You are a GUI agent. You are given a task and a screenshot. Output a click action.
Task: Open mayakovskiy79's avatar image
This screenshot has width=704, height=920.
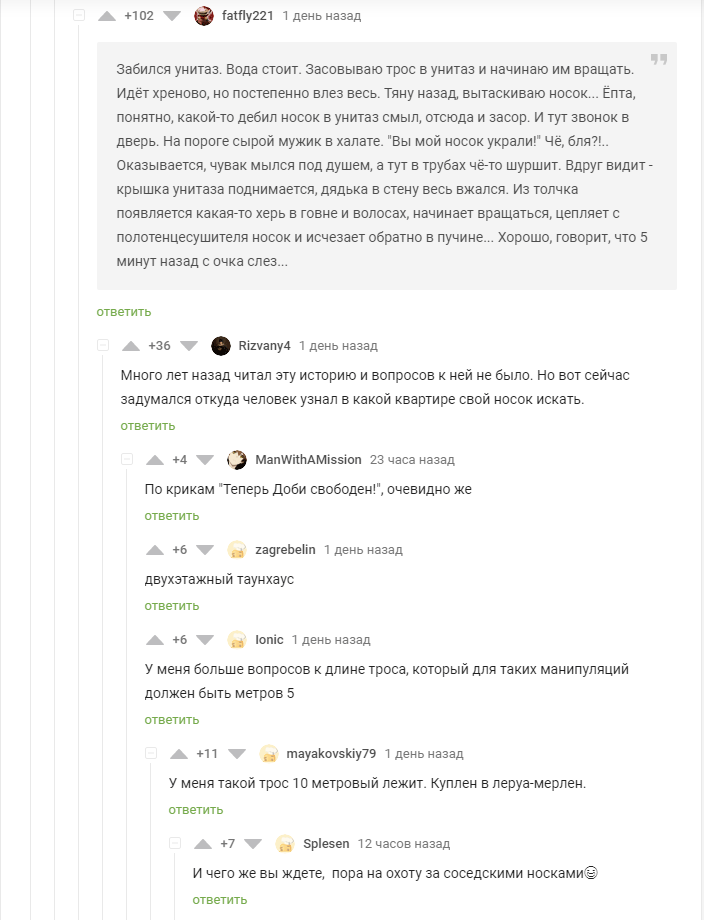[269, 754]
